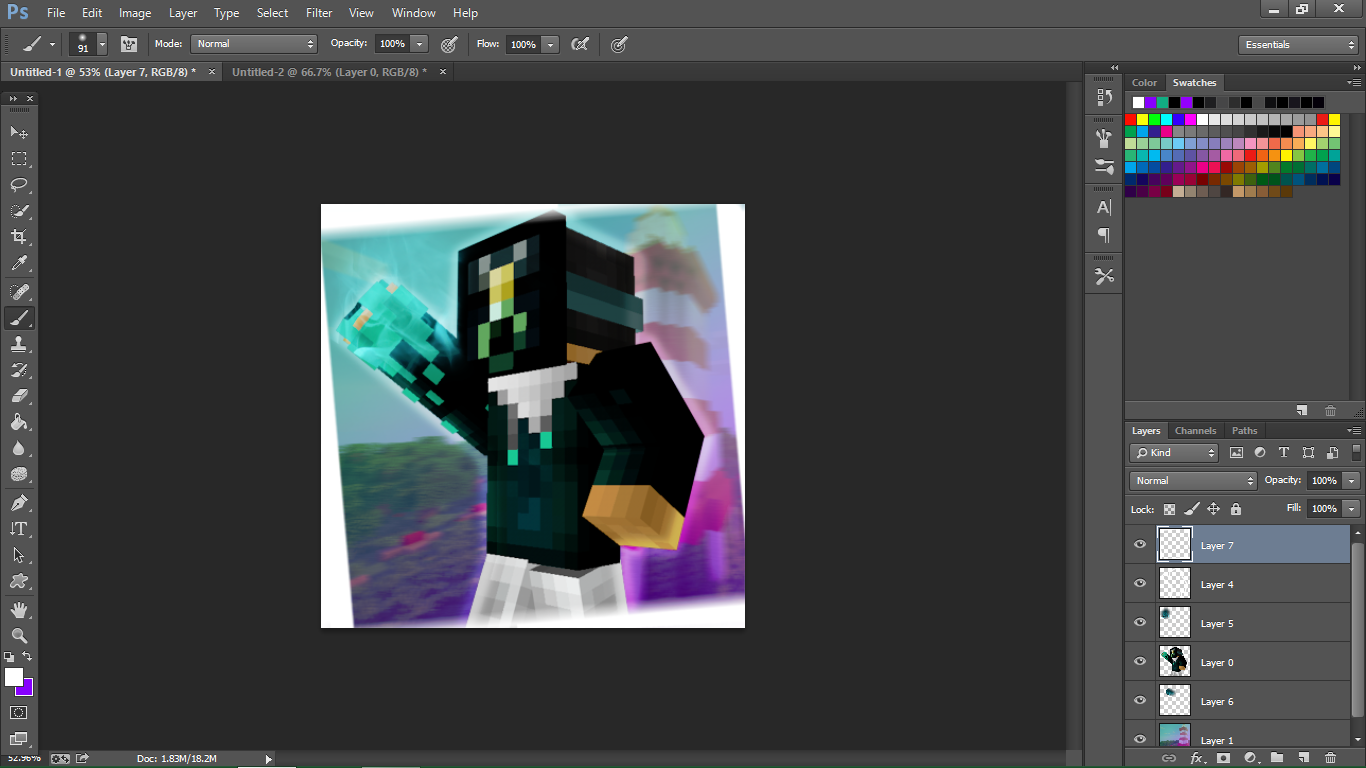Toggle Quick Mask mode
This screenshot has width=1366, height=768.
(x=19, y=712)
